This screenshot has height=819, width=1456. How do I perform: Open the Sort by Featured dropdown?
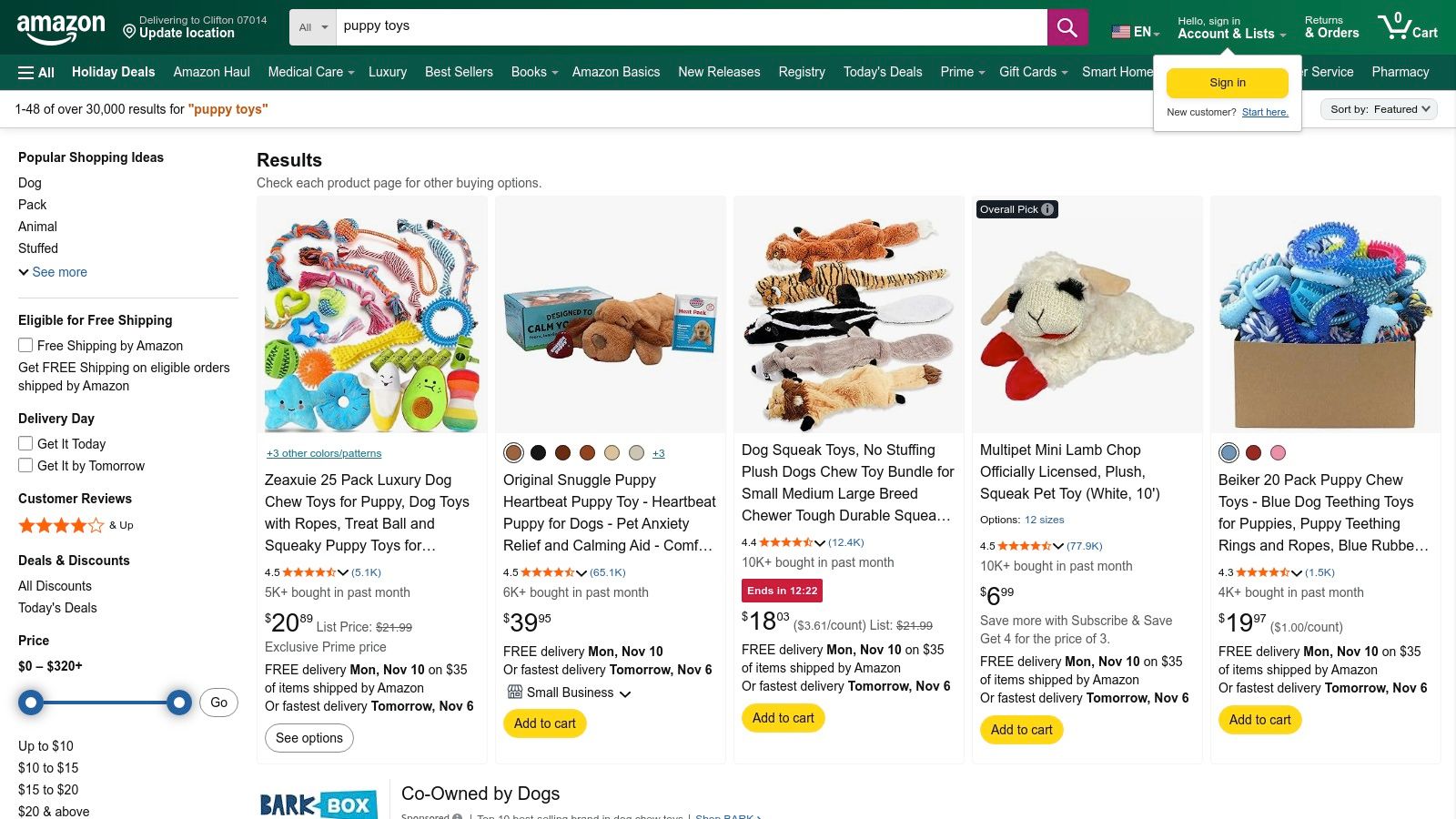1379,109
